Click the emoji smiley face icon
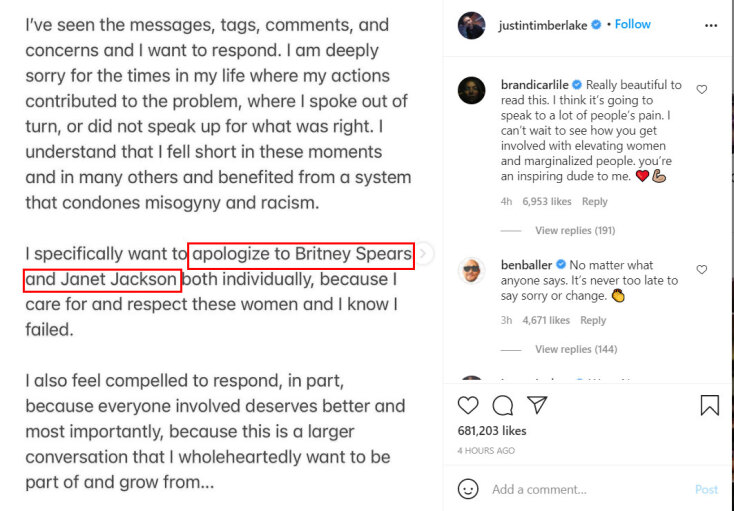The height and width of the screenshot is (511, 734). pyautogui.click(x=468, y=489)
